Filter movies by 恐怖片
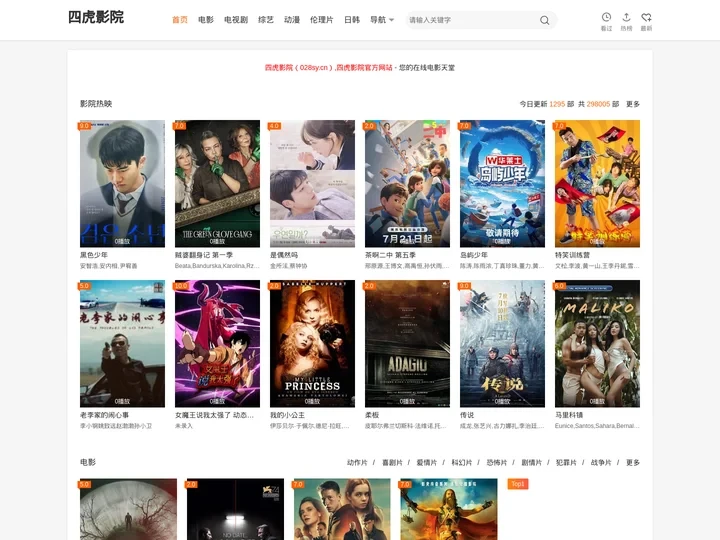Viewport: 720px width, 540px height. pyautogui.click(x=496, y=462)
